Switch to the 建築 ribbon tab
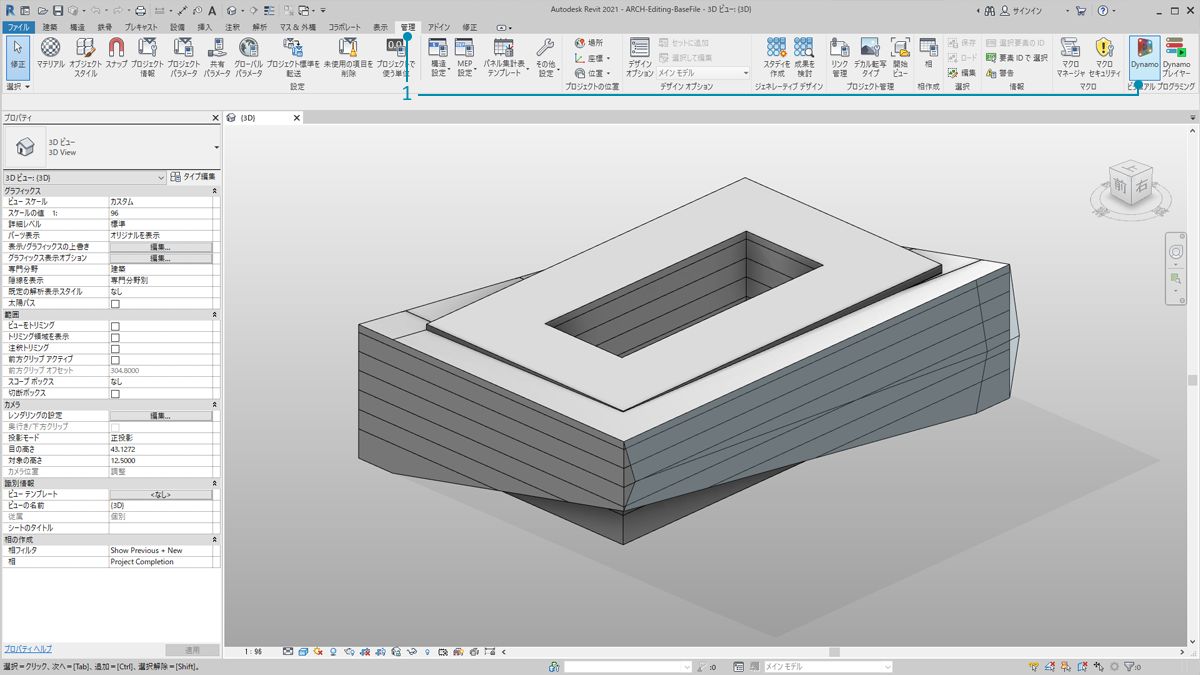 [x=50, y=27]
